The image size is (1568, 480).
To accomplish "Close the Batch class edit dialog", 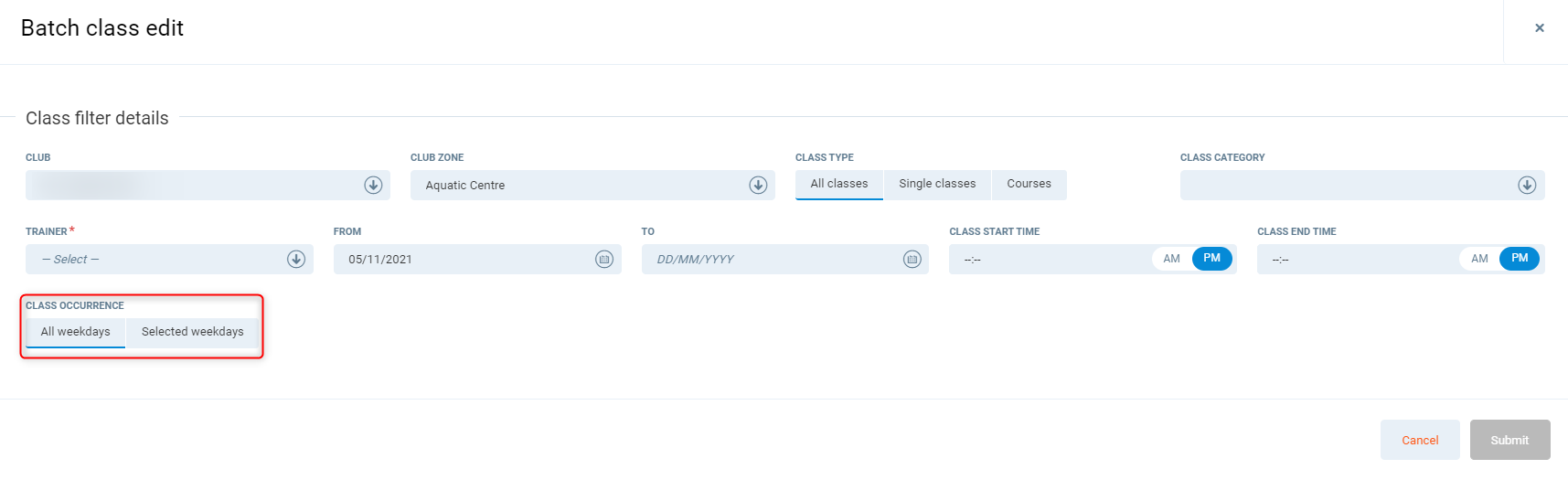I will [x=1540, y=28].
